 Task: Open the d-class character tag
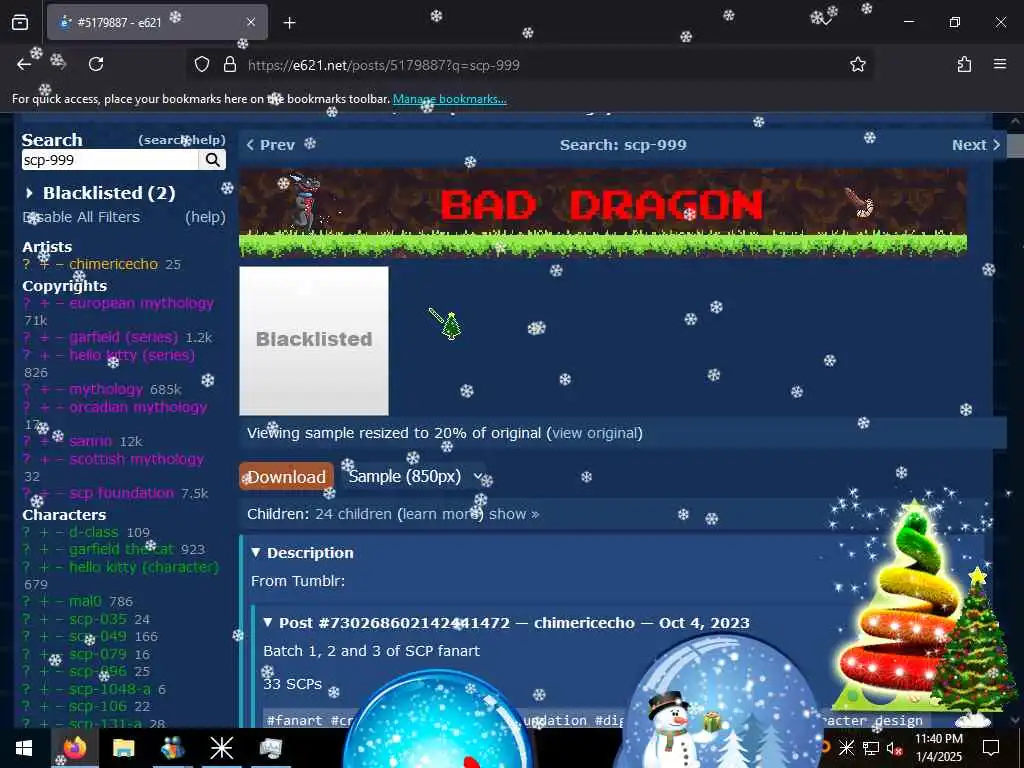pos(94,532)
